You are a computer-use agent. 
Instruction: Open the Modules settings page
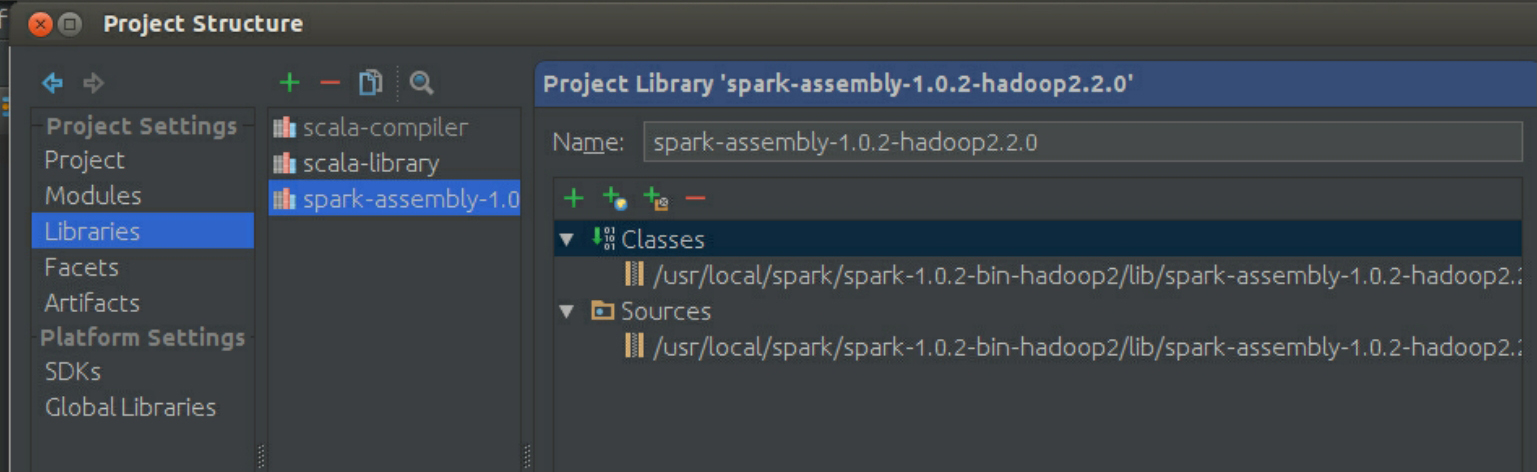93,196
